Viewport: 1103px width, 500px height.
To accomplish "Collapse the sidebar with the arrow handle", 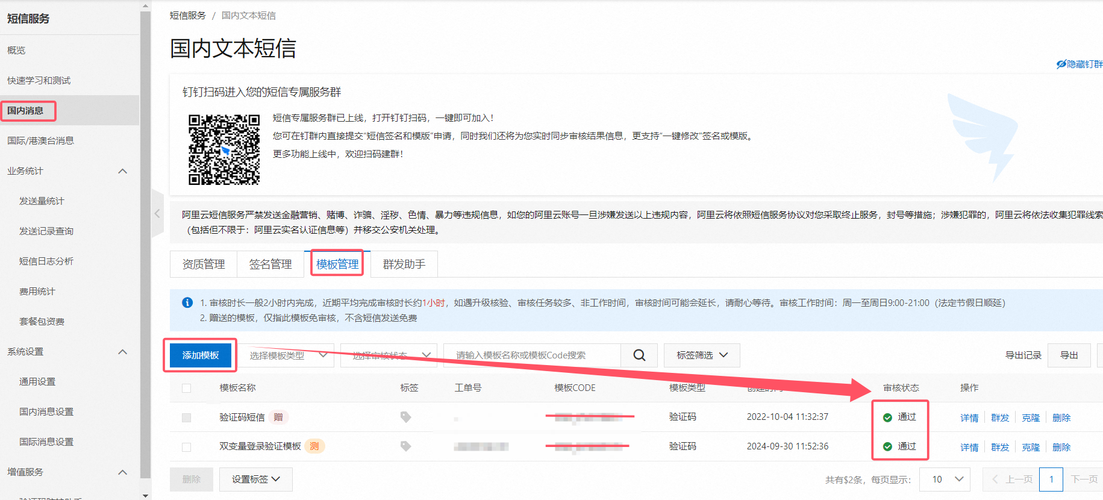I will click(x=157, y=214).
